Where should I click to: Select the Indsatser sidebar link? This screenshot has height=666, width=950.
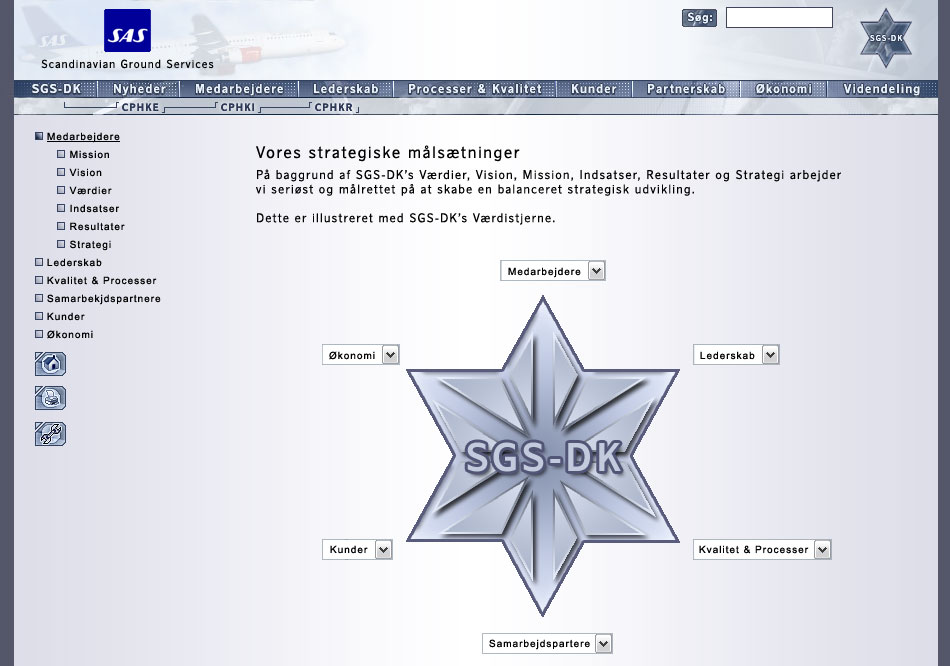click(x=94, y=208)
